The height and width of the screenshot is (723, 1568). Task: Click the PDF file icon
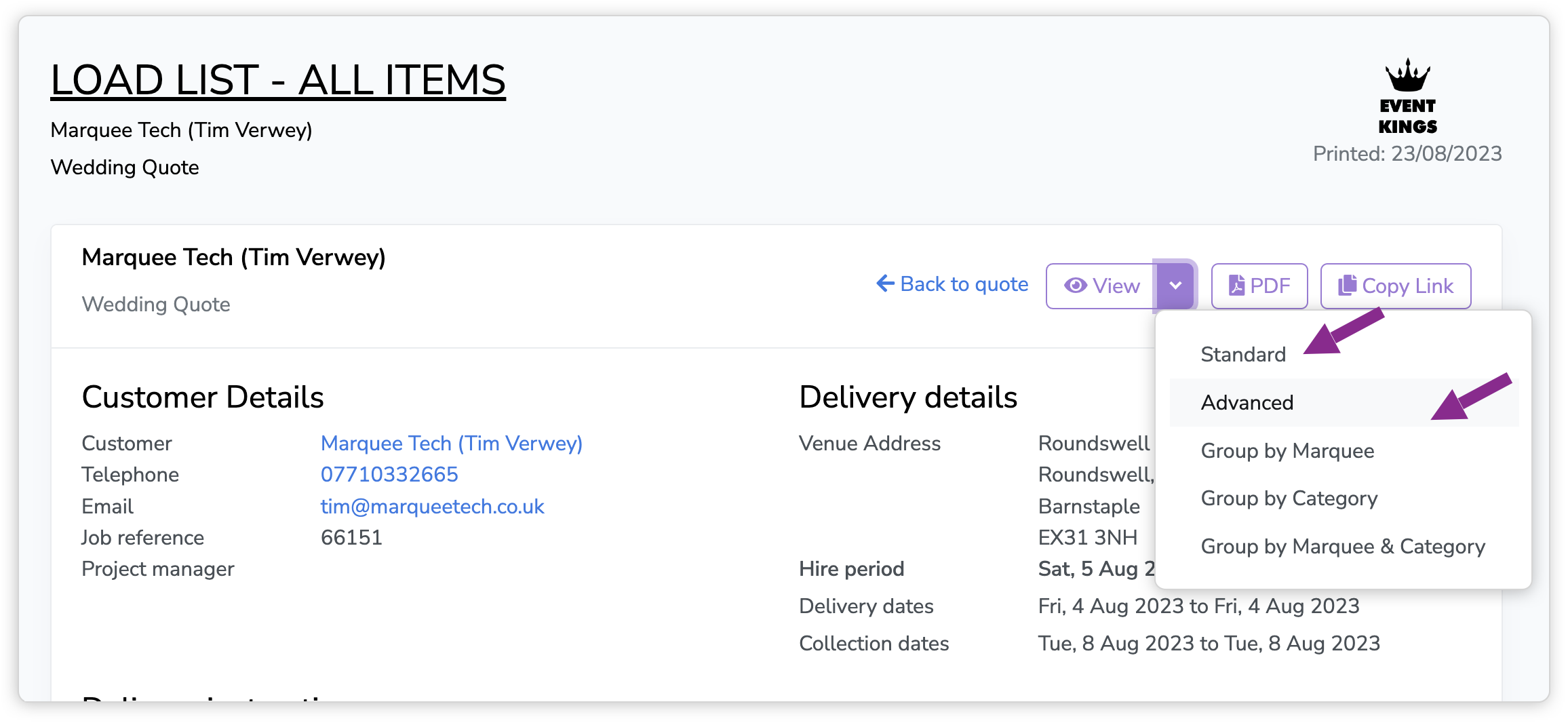click(x=1236, y=286)
